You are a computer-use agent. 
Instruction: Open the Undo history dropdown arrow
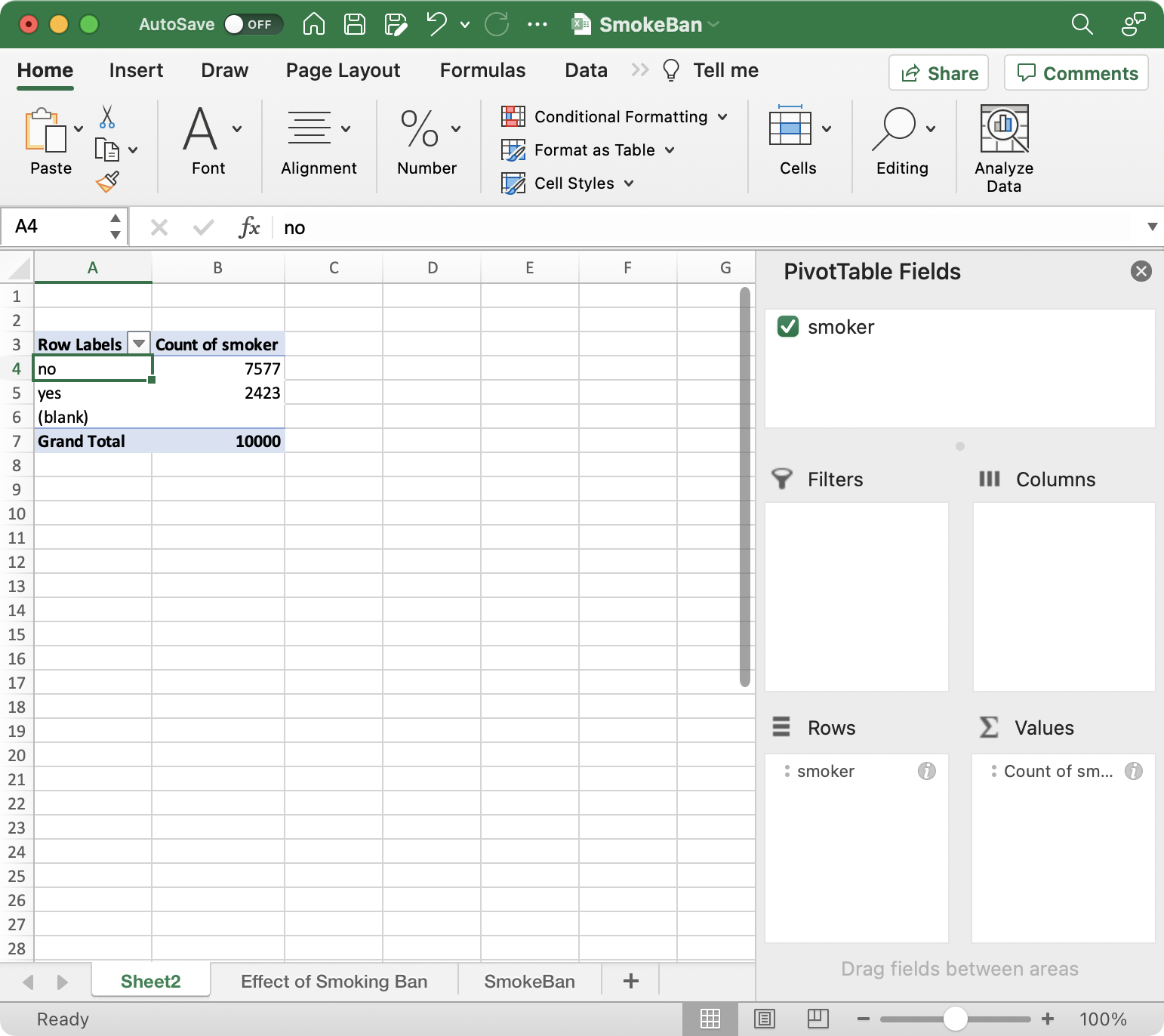click(465, 25)
